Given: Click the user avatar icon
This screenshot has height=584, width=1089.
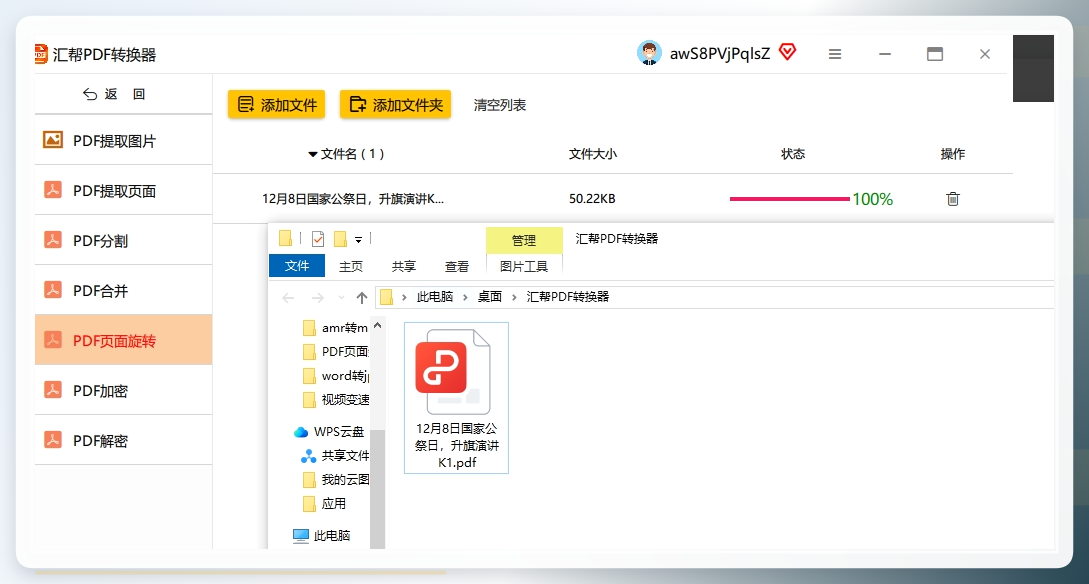Looking at the screenshot, I should point(649,53).
